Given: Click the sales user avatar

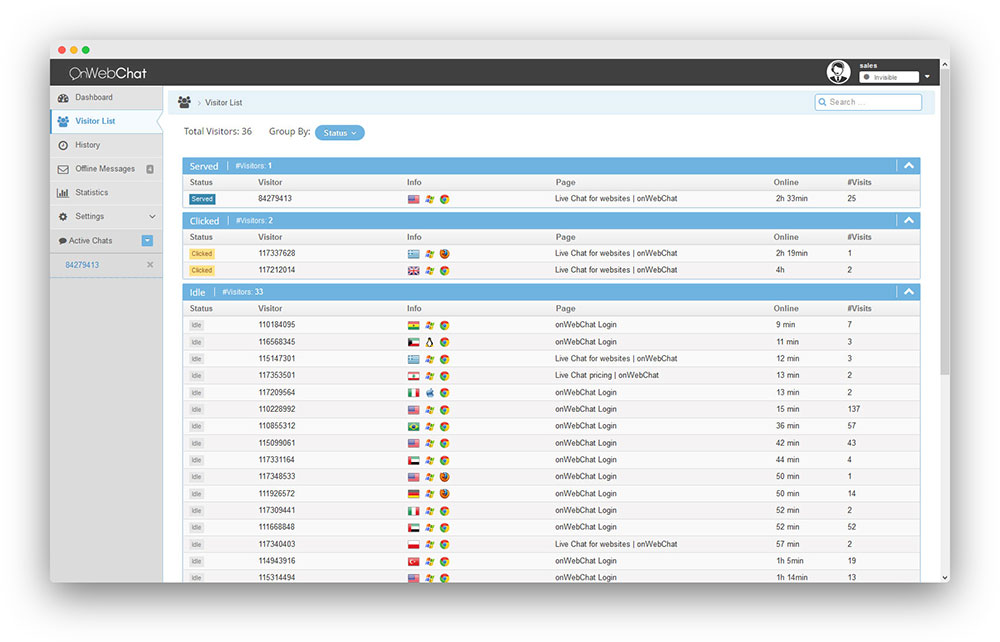Looking at the screenshot, I should point(839,72).
